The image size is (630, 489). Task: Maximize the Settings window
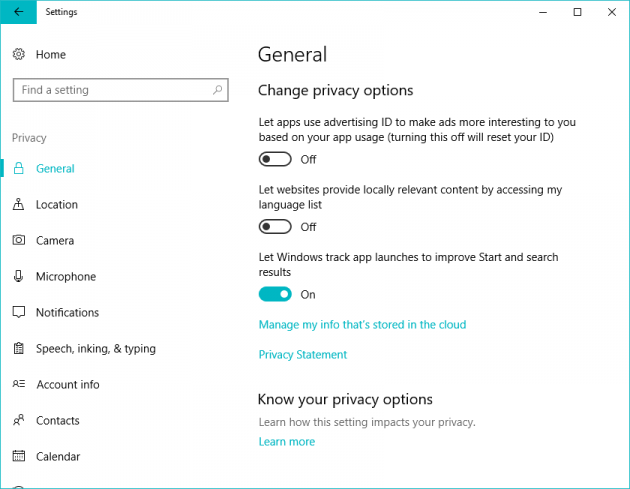tap(577, 12)
